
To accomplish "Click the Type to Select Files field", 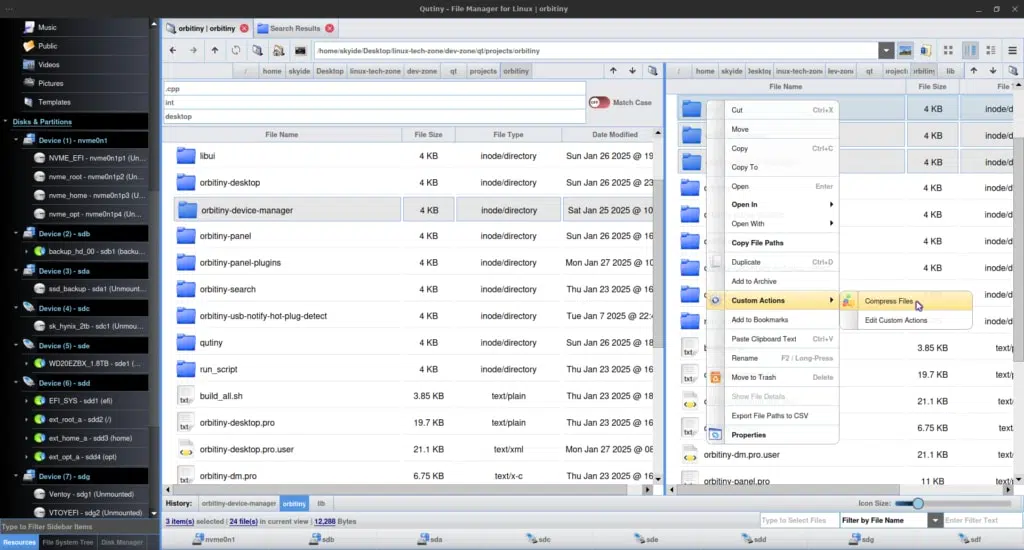I will 794,520.
